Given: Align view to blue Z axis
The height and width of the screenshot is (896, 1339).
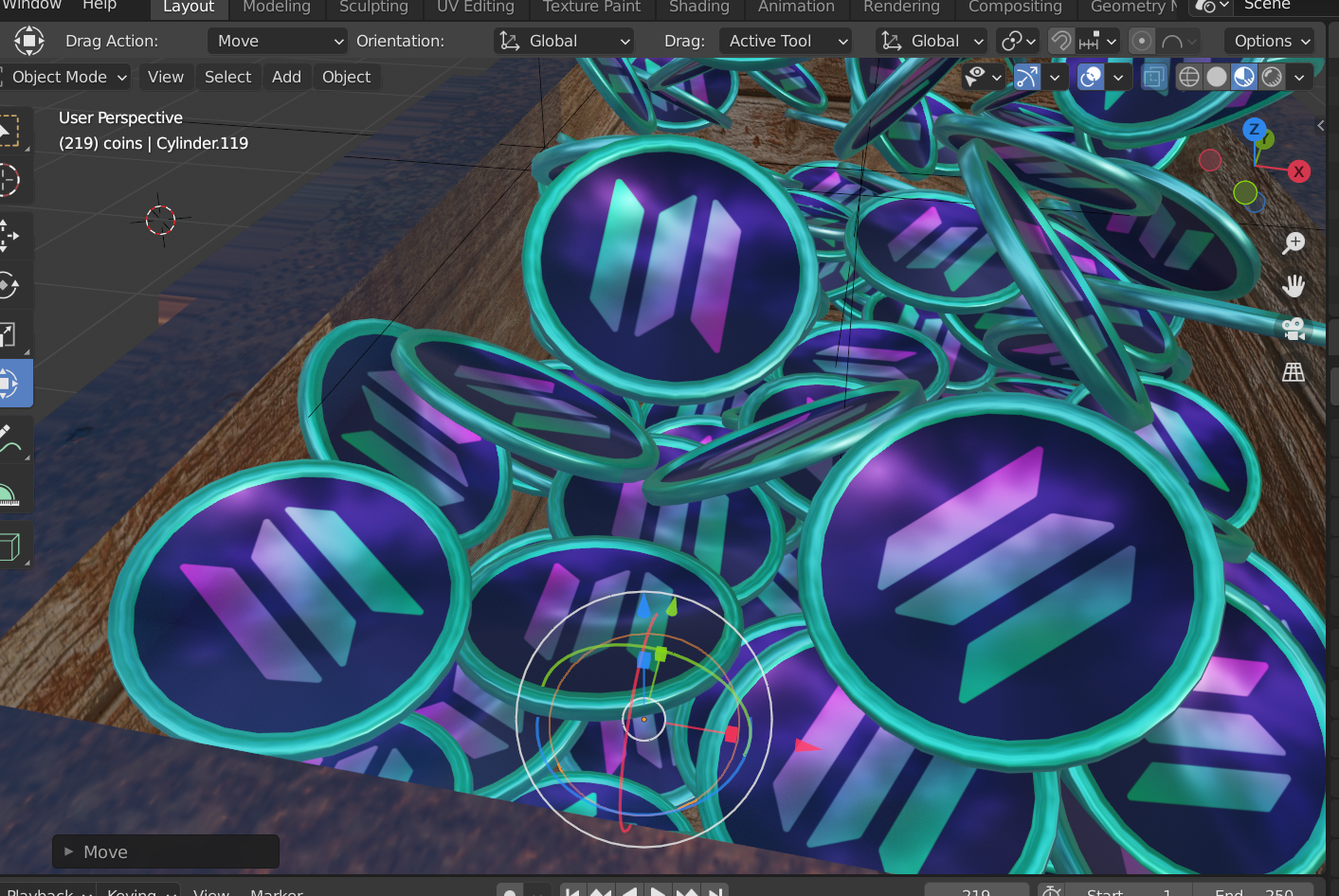Looking at the screenshot, I should pos(1255,130).
